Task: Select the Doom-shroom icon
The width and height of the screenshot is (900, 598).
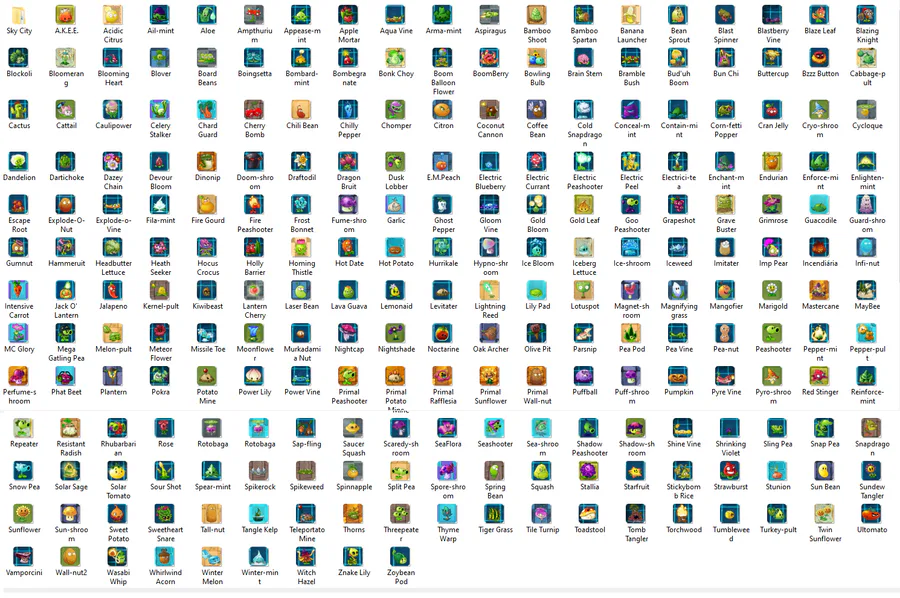Action: point(254,162)
